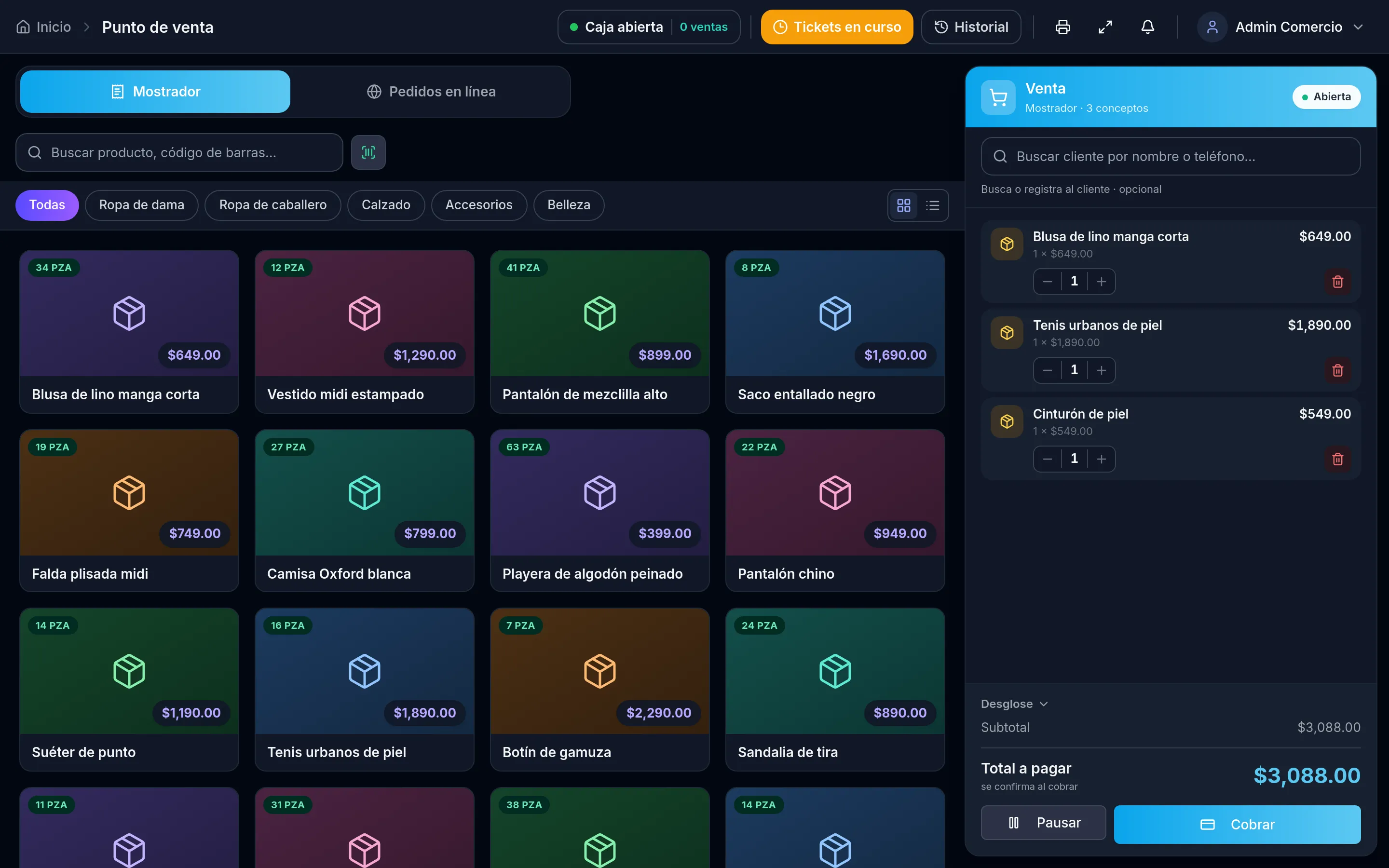The height and width of the screenshot is (868, 1389).
Task: Click the home icon next to Inicio
Action: [23, 27]
